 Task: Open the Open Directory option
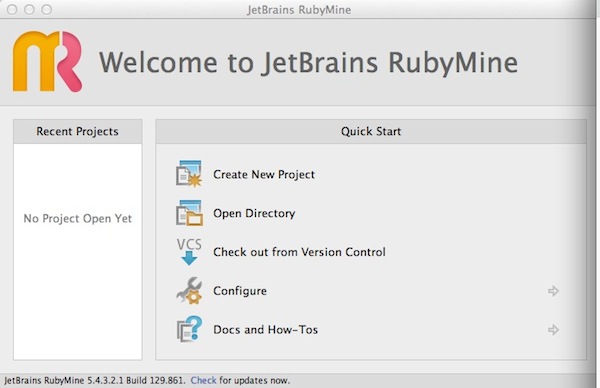[254, 213]
